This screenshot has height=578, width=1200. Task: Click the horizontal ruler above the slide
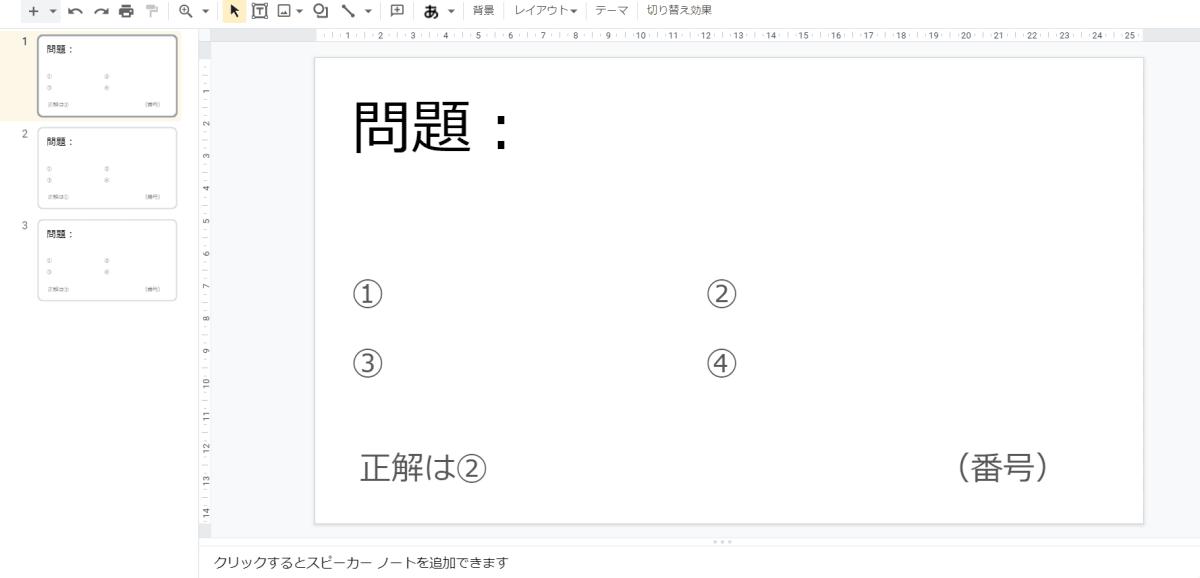tap(729, 35)
